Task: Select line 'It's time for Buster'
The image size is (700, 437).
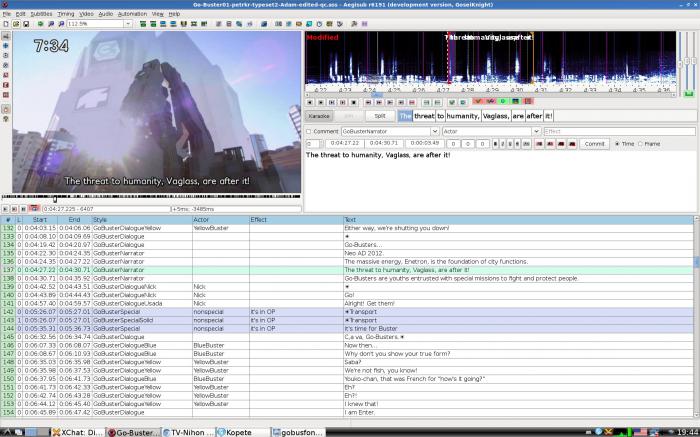Action: pos(371,329)
